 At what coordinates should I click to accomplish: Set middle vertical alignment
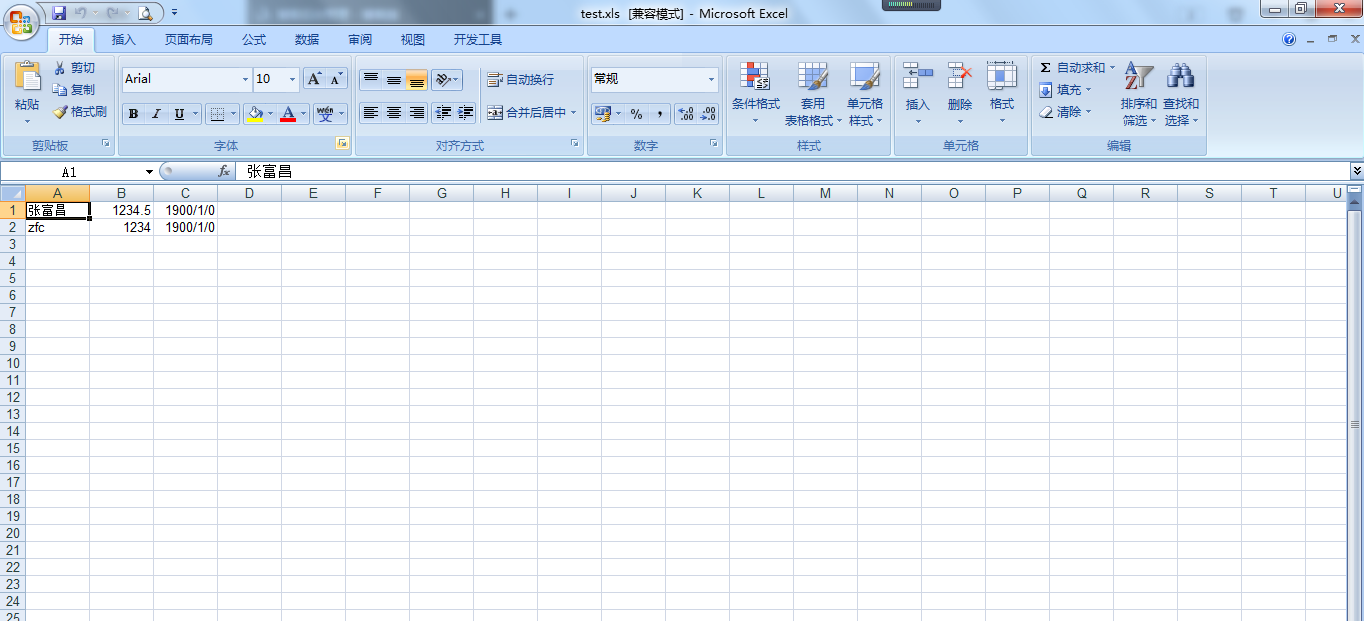tap(394, 79)
